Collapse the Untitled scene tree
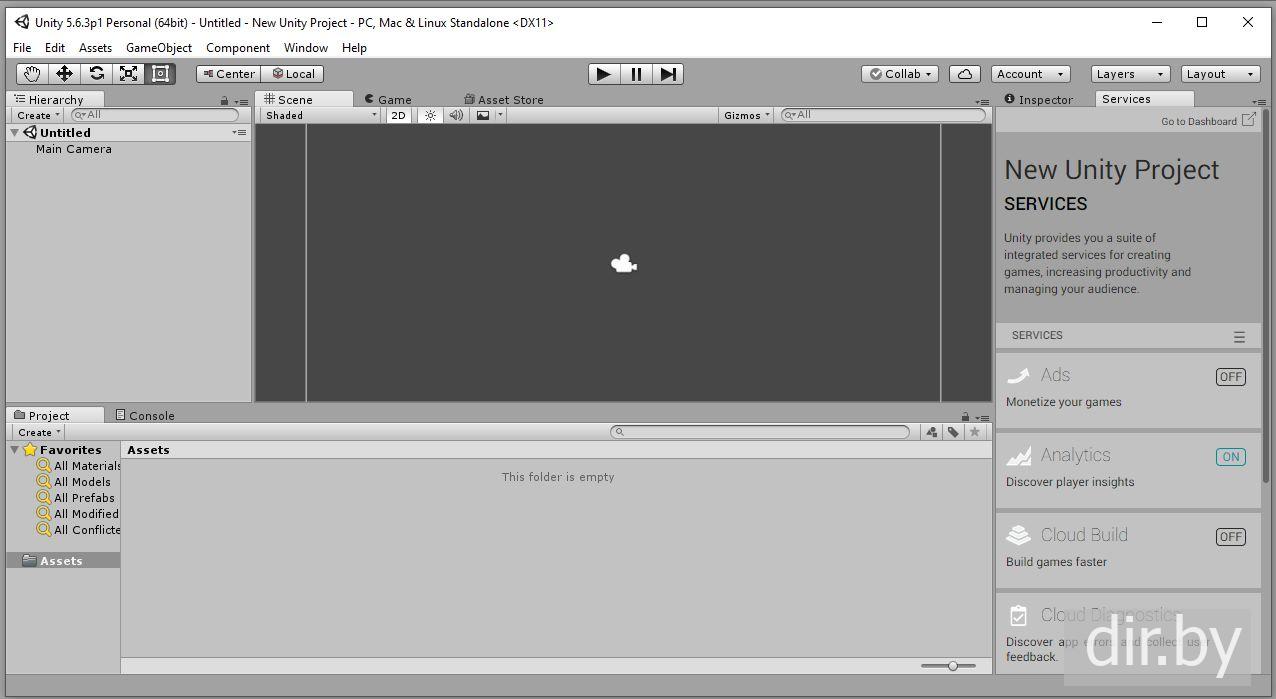Image resolution: width=1276 pixels, height=699 pixels. [15, 133]
